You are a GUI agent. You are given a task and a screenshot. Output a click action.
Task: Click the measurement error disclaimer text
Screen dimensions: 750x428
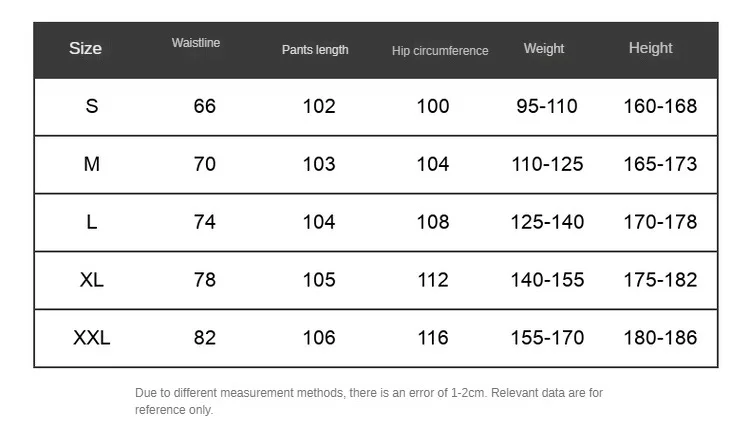point(369,401)
